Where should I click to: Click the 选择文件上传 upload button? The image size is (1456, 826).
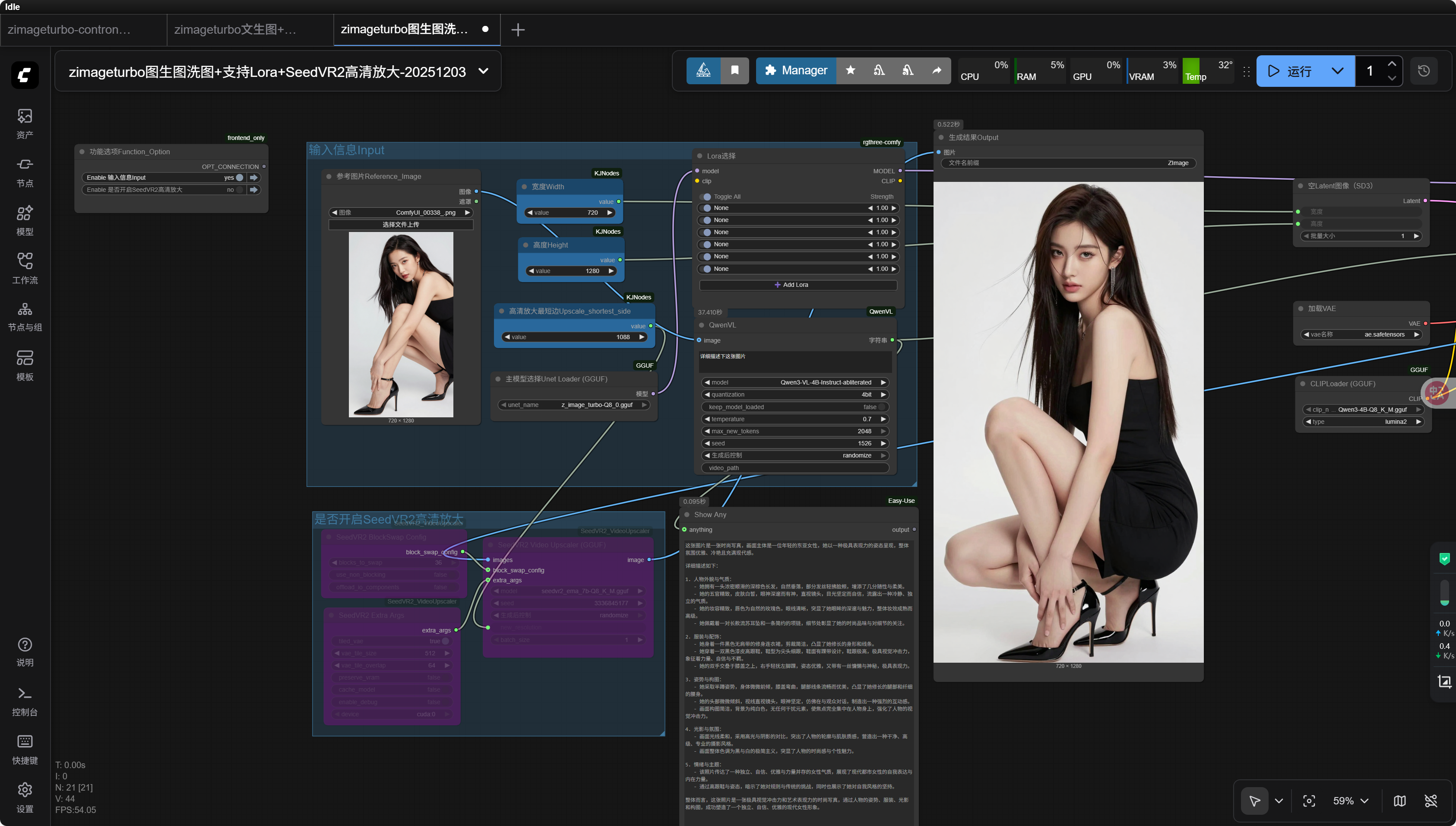pyautogui.click(x=401, y=225)
